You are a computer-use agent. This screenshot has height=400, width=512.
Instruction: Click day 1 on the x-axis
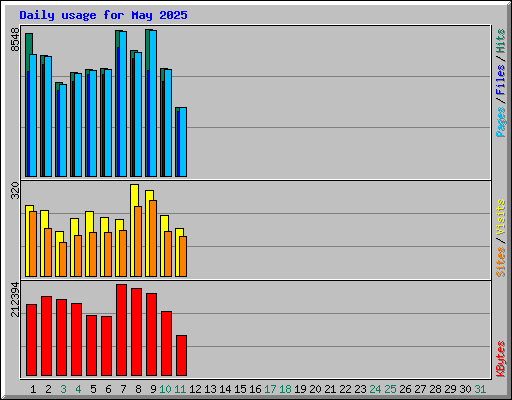tap(33, 389)
